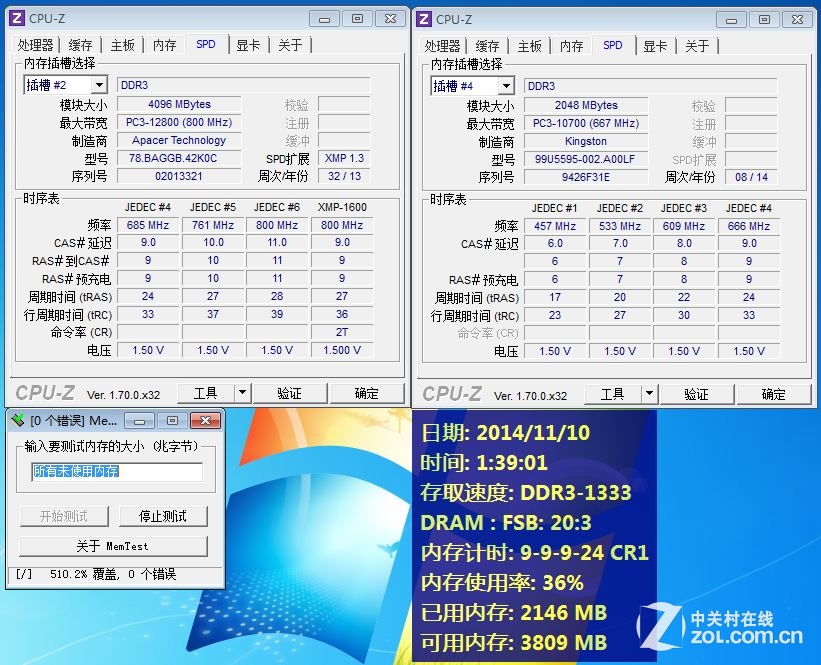Select SPD tab in left CPU-Z window
Viewport: 821px width, 665px height.
[x=206, y=45]
